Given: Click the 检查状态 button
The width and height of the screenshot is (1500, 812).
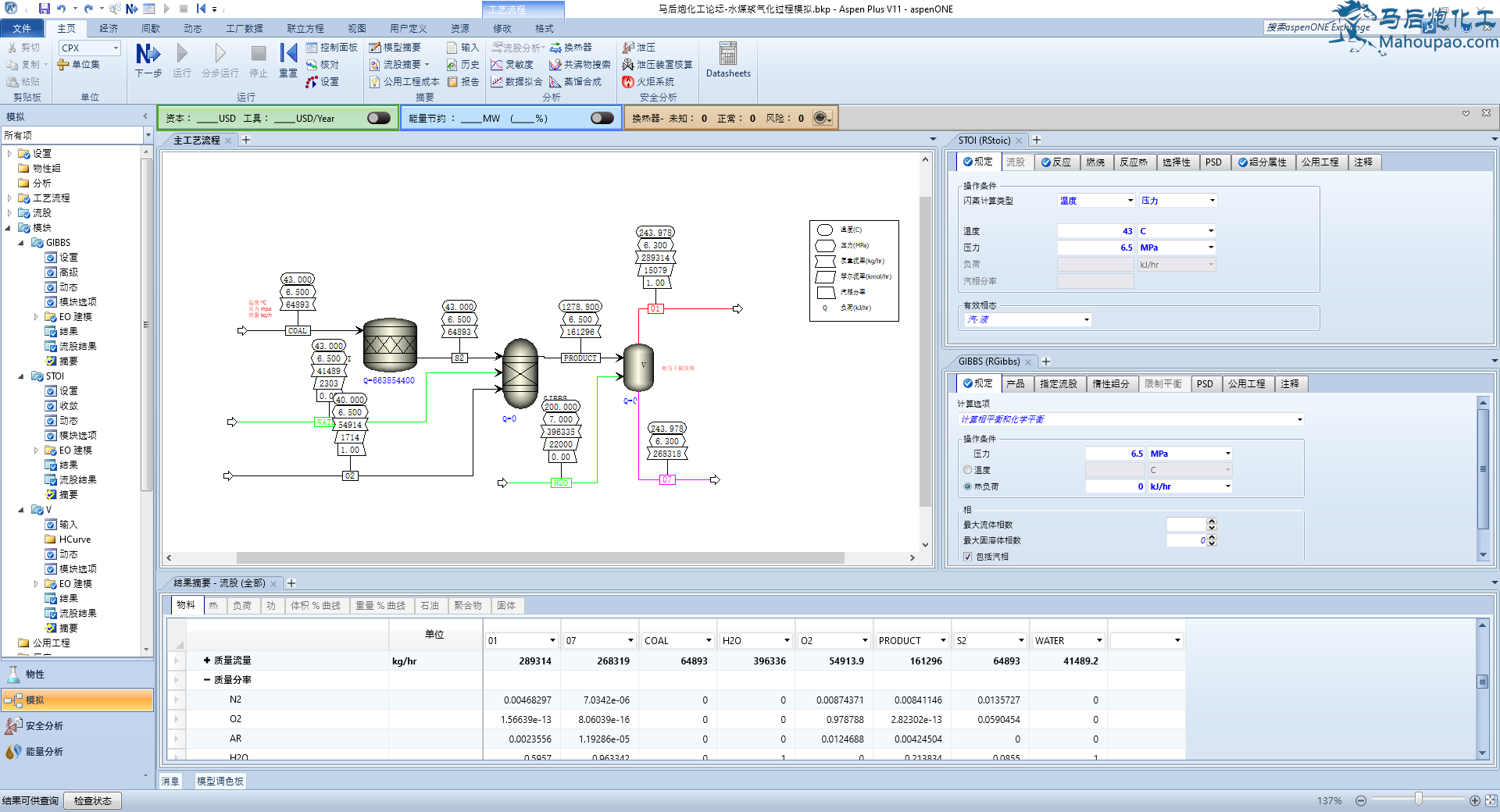Looking at the screenshot, I should pos(92,800).
